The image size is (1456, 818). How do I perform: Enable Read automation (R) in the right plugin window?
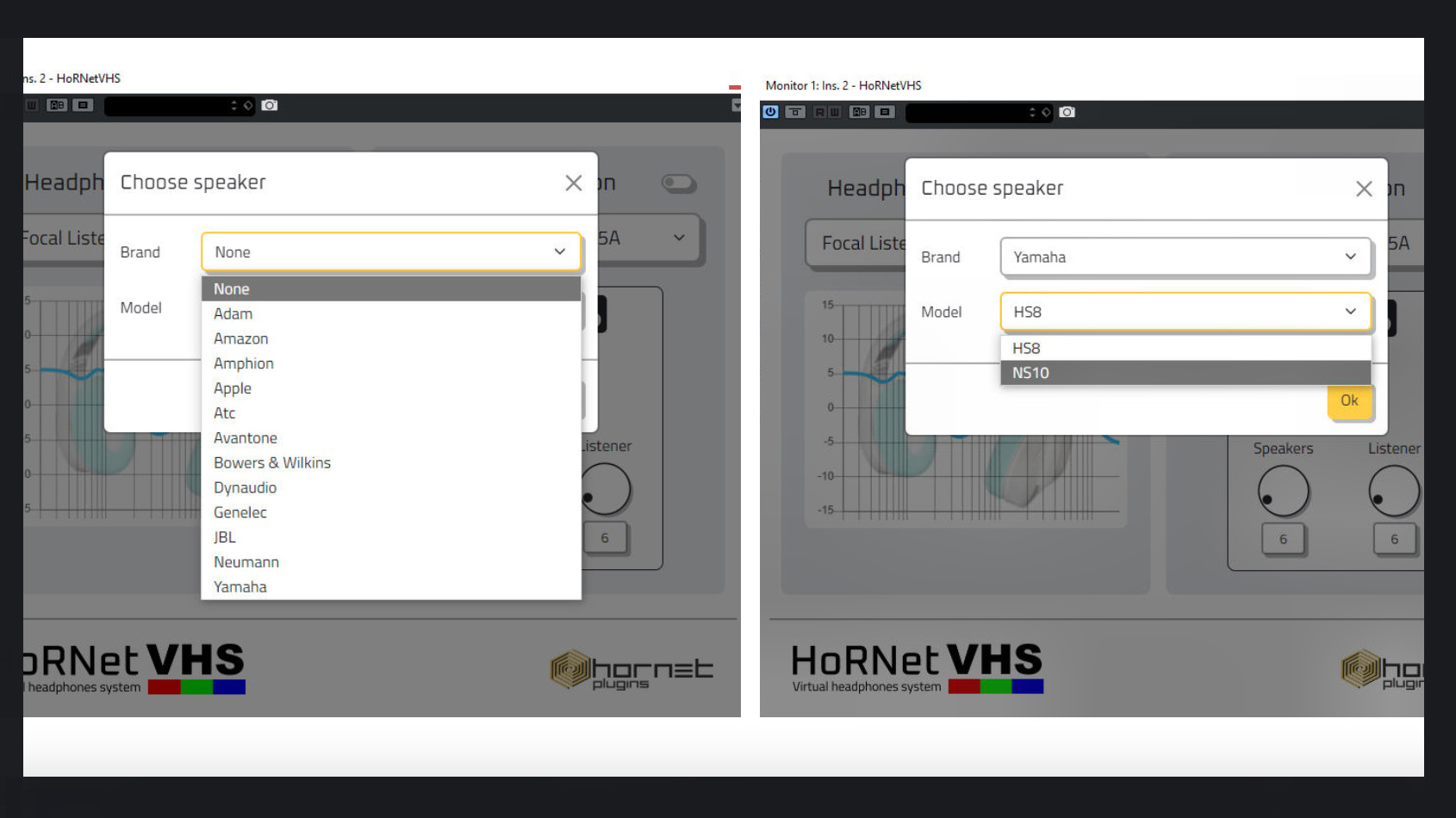819,112
